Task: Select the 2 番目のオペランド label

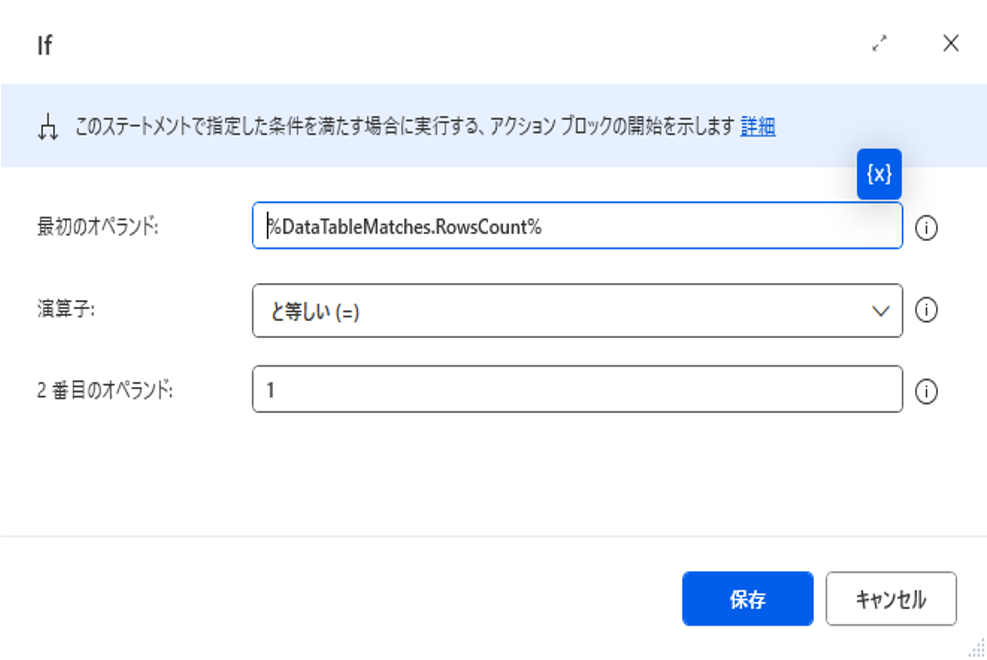Action: (105, 391)
